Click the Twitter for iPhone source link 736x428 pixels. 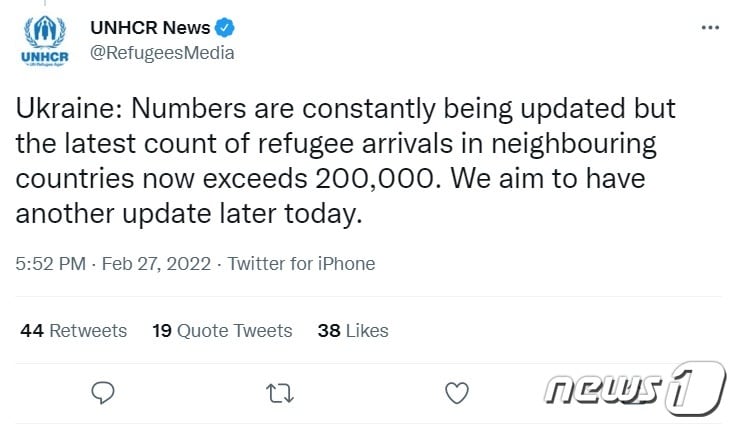[x=301, y=264]
